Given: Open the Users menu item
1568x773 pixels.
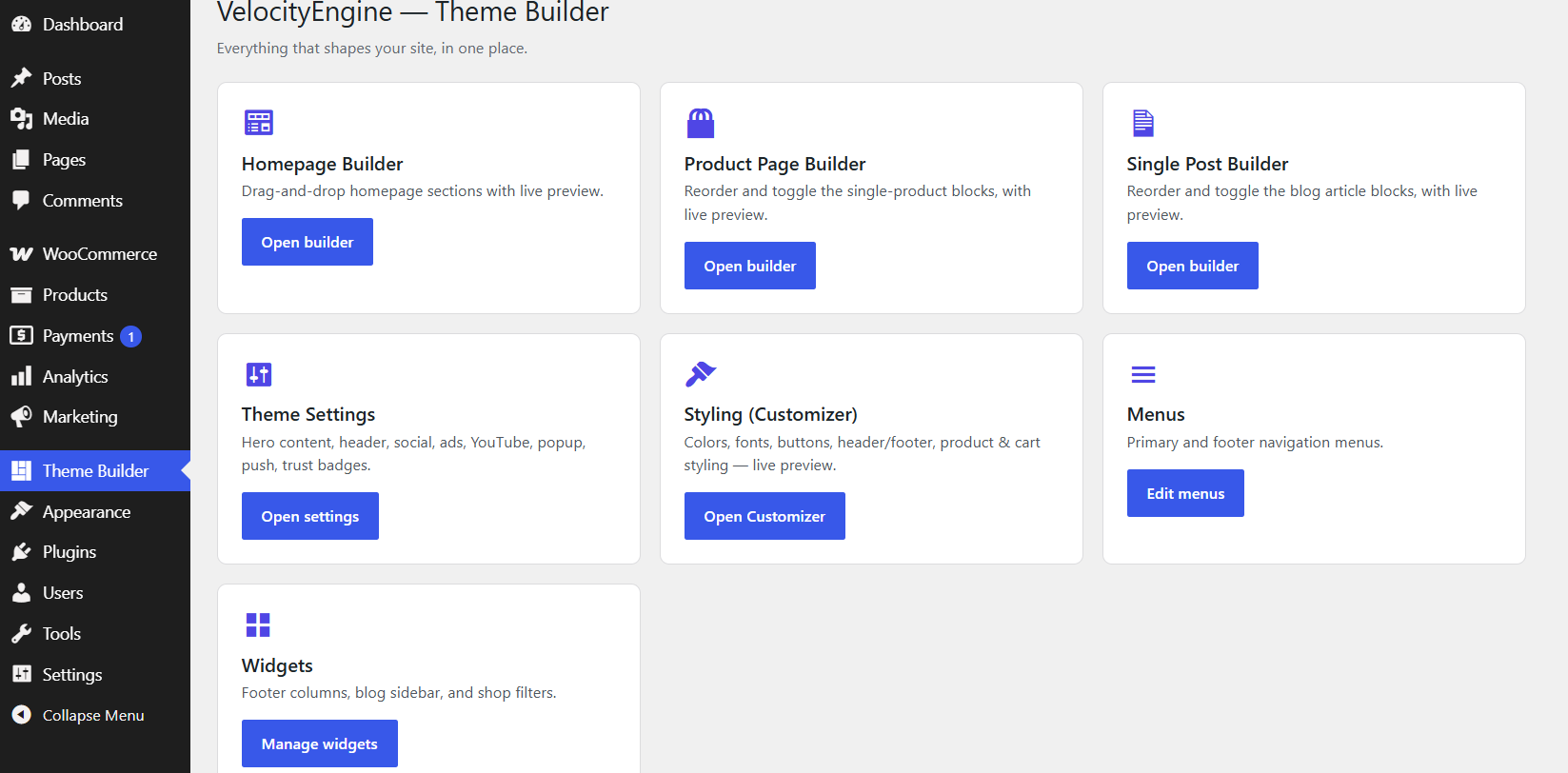Looking at the screenshot, I should coord(95,593).
